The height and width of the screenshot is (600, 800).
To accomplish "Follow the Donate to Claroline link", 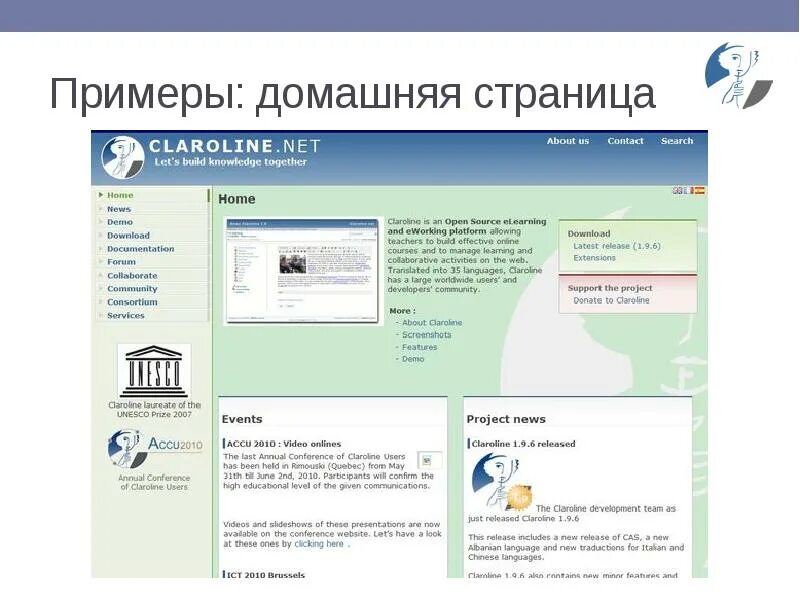I will pyautogui.click(x=611, y=301).
